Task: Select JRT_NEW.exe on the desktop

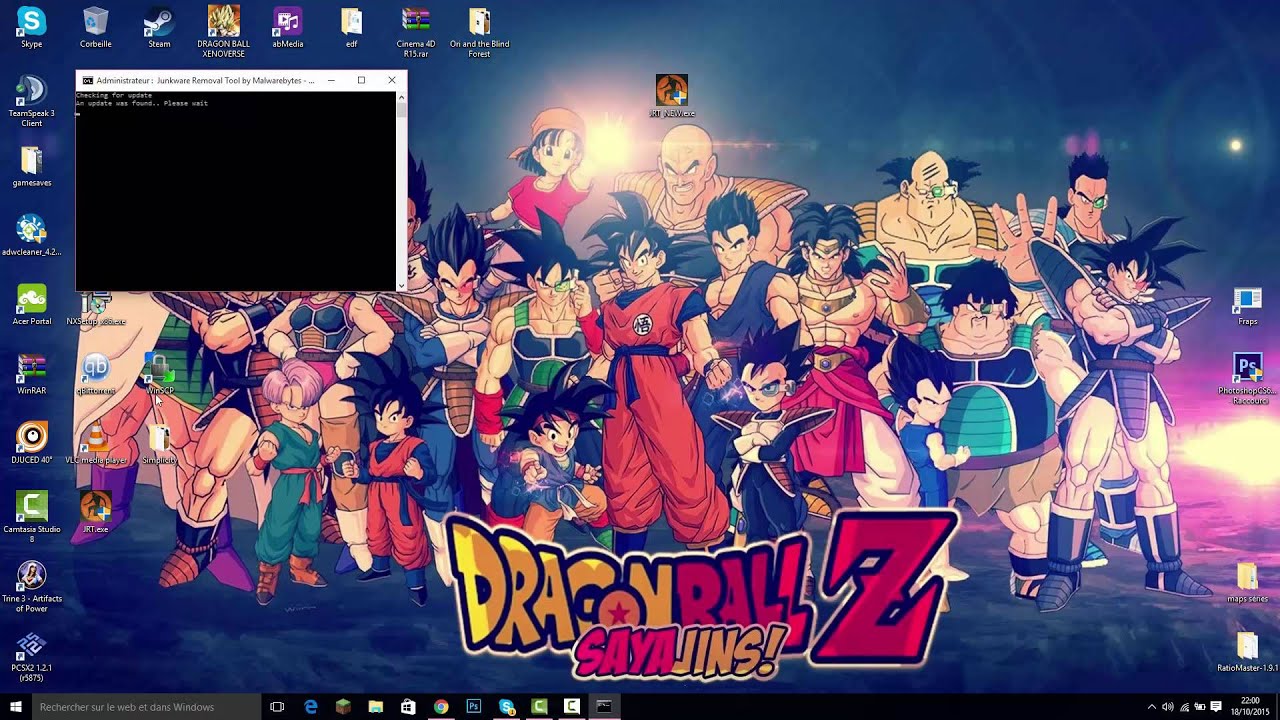Action: (671, 96)
